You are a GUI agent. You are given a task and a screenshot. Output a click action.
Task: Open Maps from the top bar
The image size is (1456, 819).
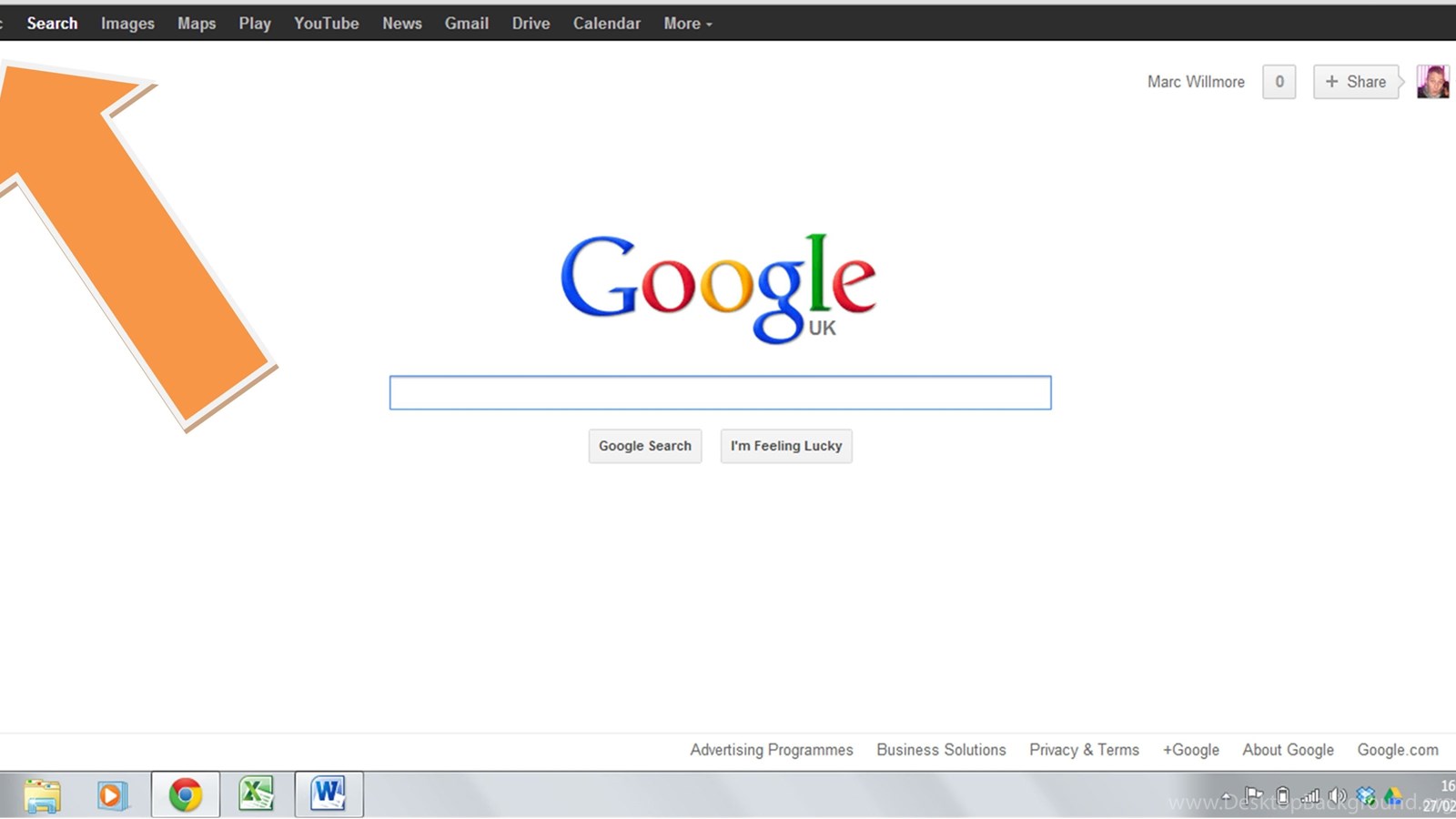pyautogui.click(x=197, y=24)
